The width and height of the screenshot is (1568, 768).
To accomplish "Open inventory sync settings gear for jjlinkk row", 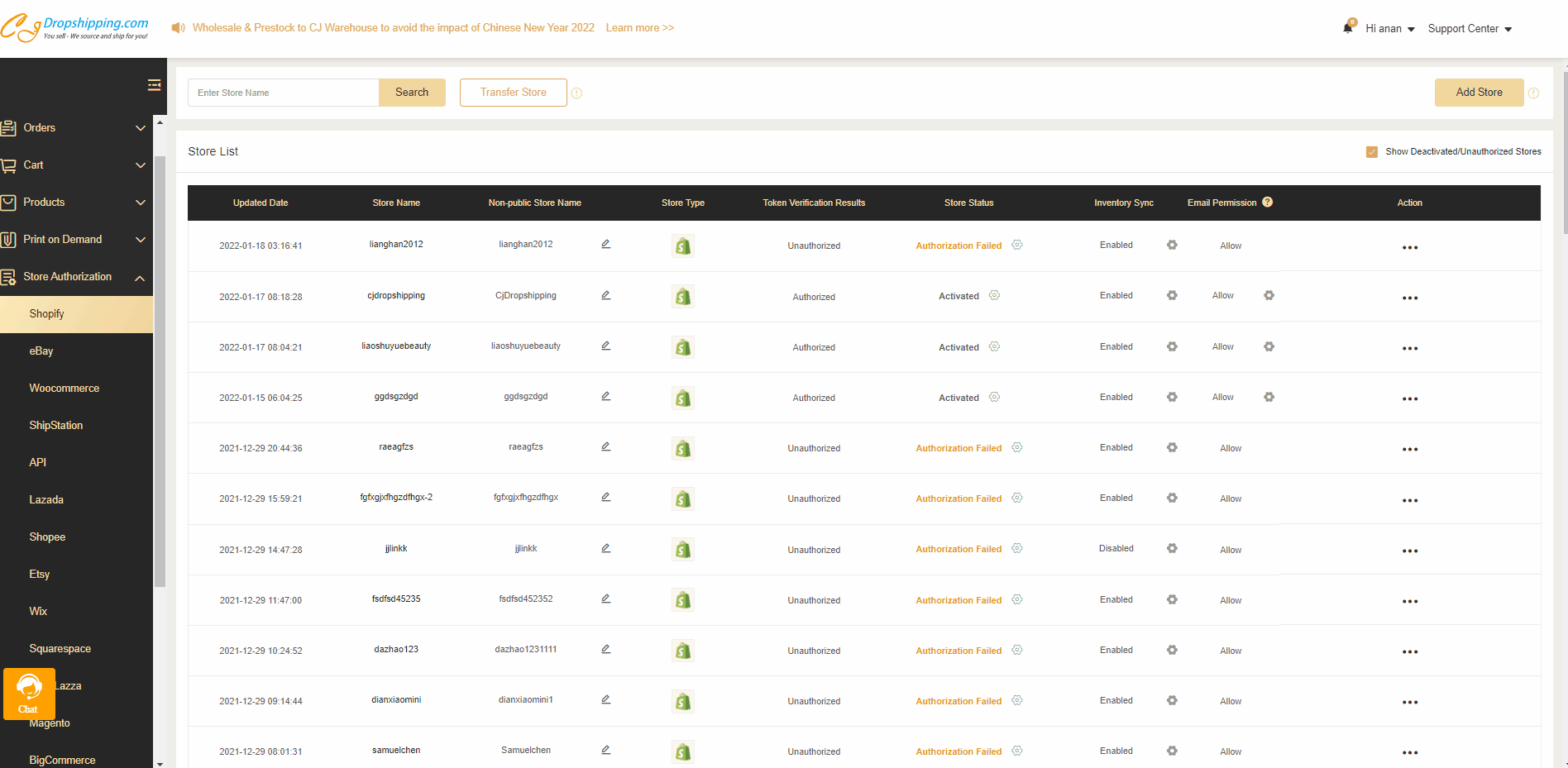I will click(1172, 550).
